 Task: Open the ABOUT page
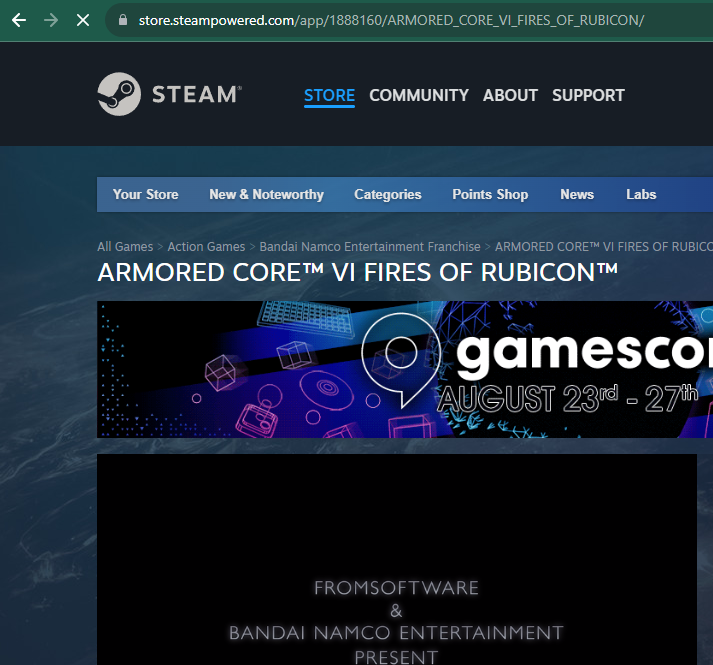pos(510,96)
